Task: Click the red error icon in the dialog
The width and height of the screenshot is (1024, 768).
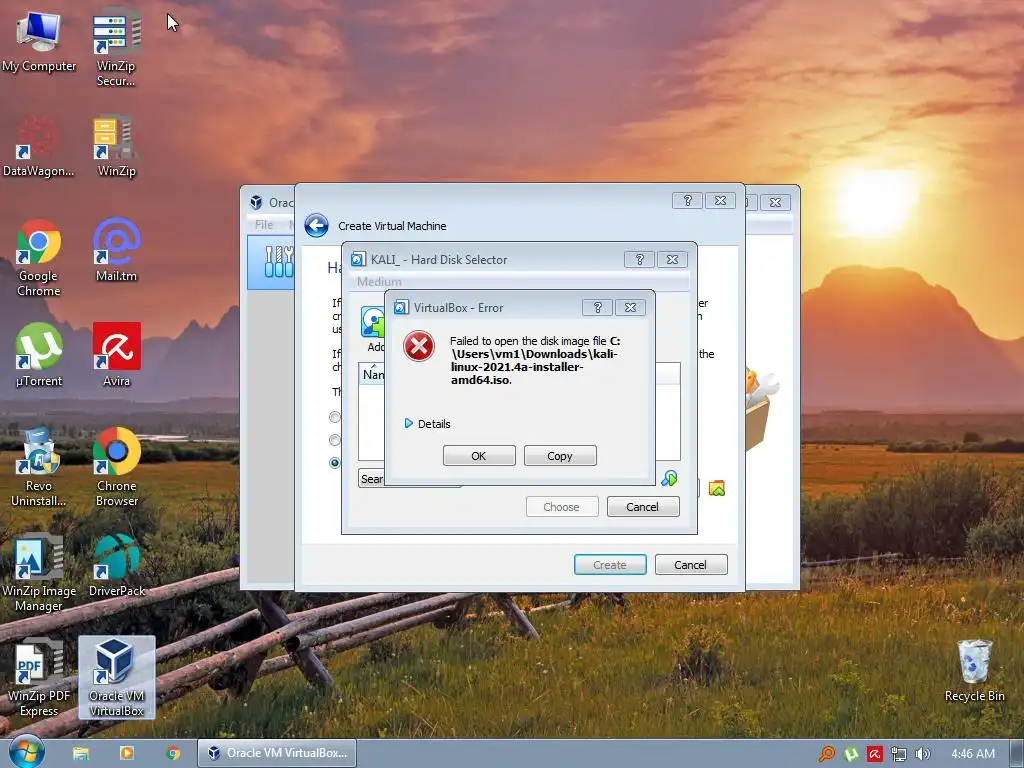Action: 419,346
